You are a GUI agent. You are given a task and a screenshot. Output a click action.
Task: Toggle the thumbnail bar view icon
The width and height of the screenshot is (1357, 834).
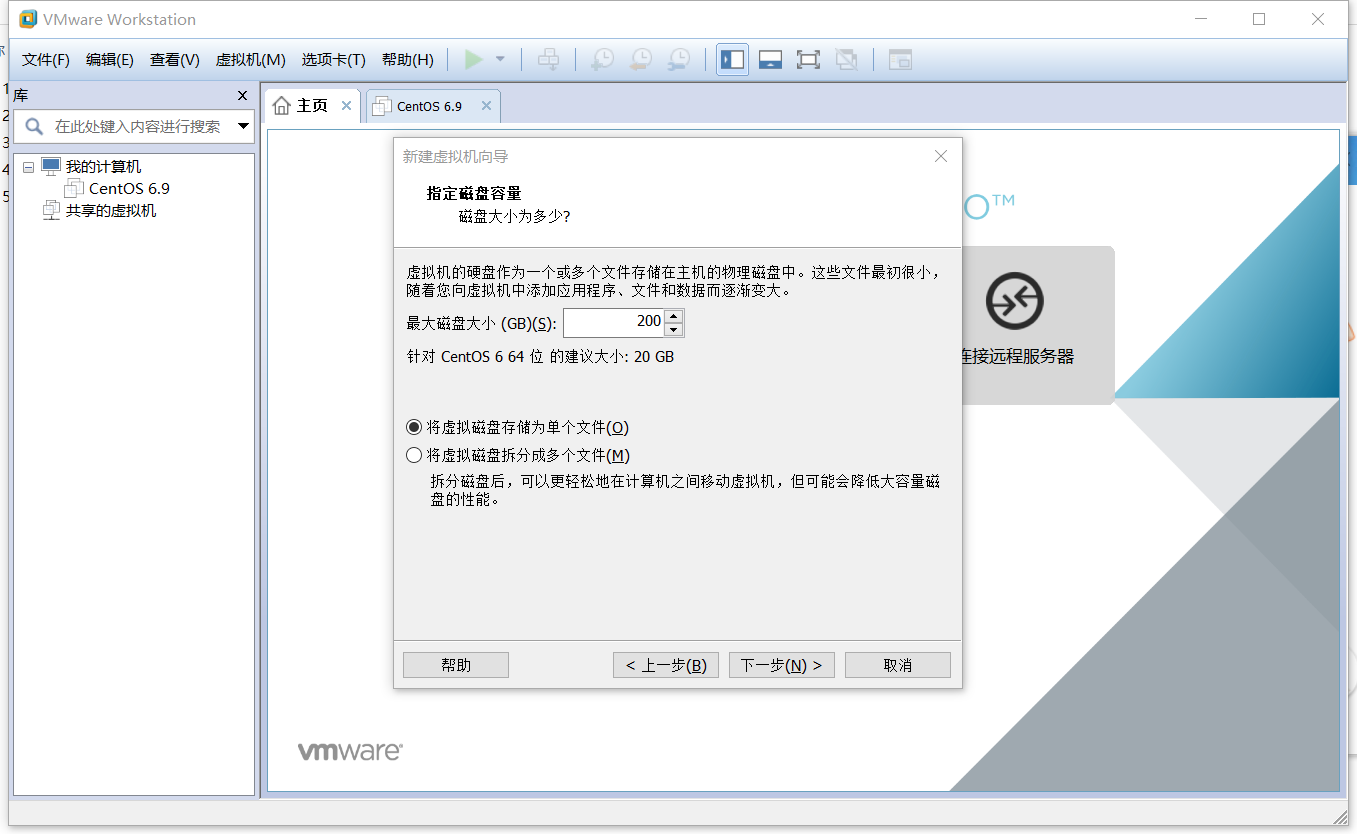click(x=770, y=60)
